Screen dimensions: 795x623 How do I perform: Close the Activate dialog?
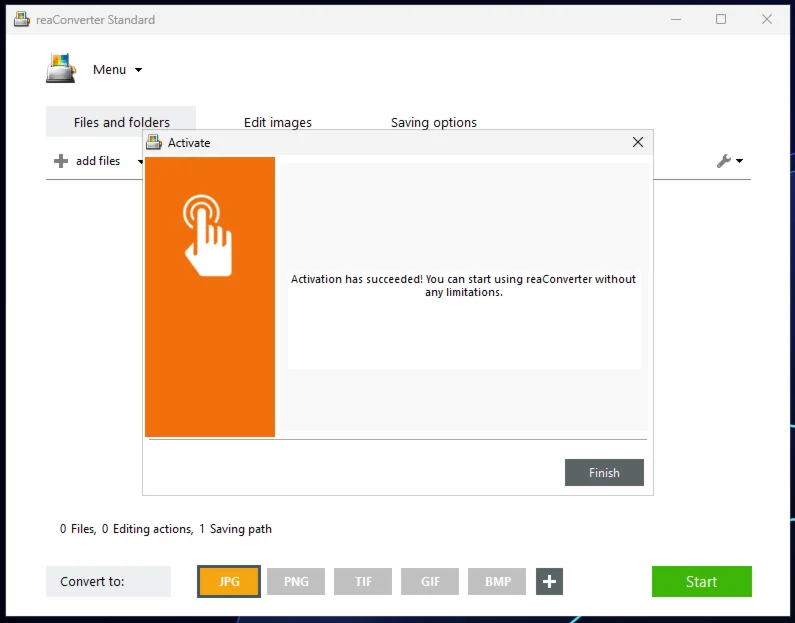638,142
